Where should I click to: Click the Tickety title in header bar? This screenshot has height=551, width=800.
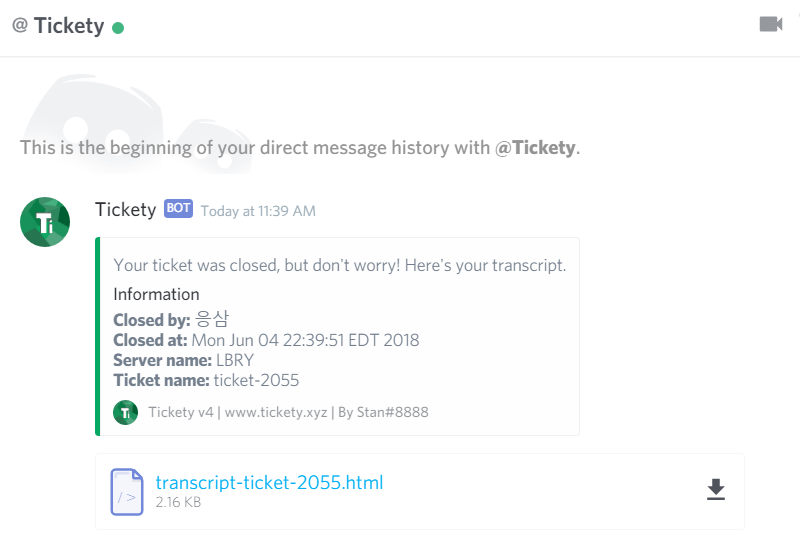pyautogui.click(x=69, y=26)
